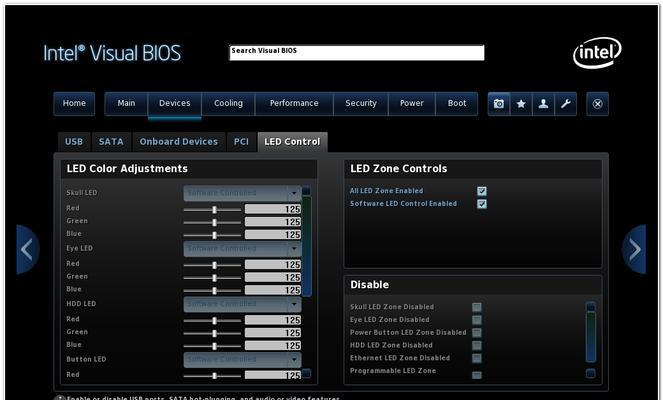663x400 pixels.
Task: Click the Button LED Red slider
Action: [x=212, y=375]
